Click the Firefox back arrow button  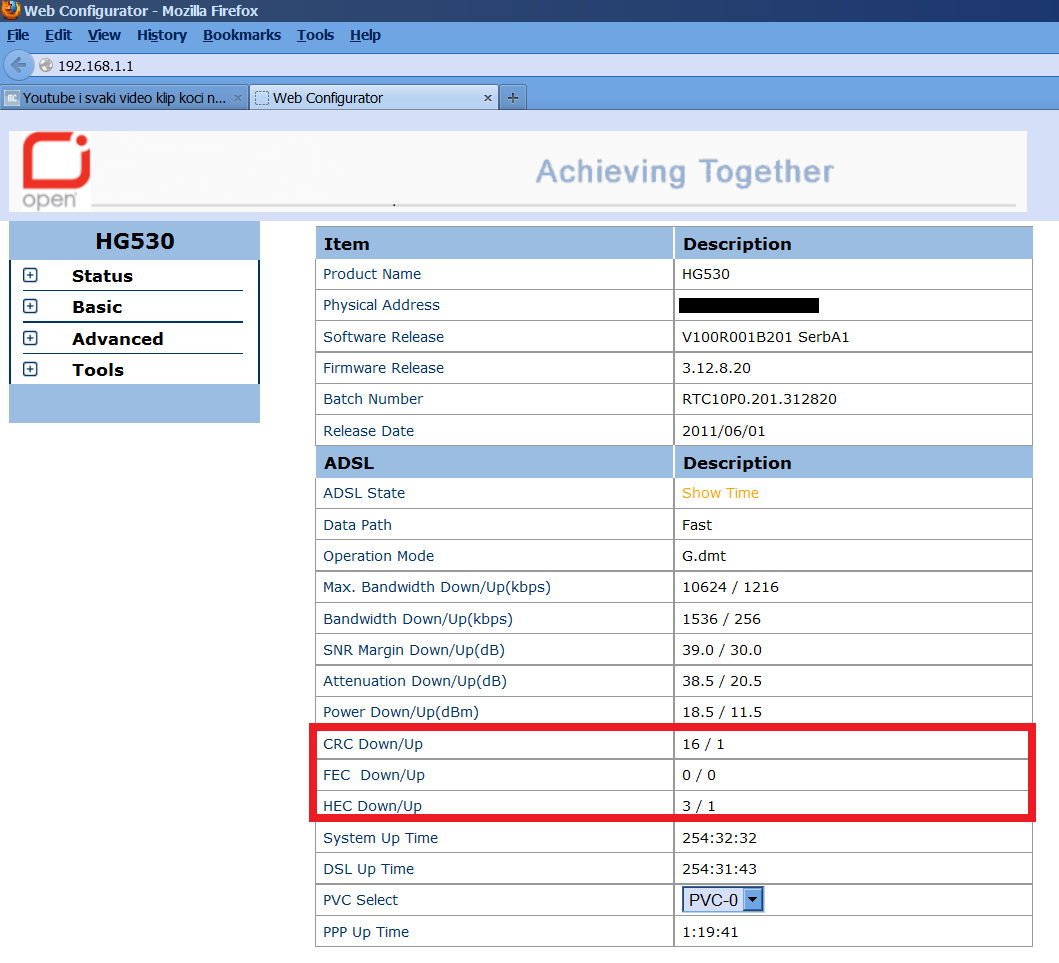18,65
